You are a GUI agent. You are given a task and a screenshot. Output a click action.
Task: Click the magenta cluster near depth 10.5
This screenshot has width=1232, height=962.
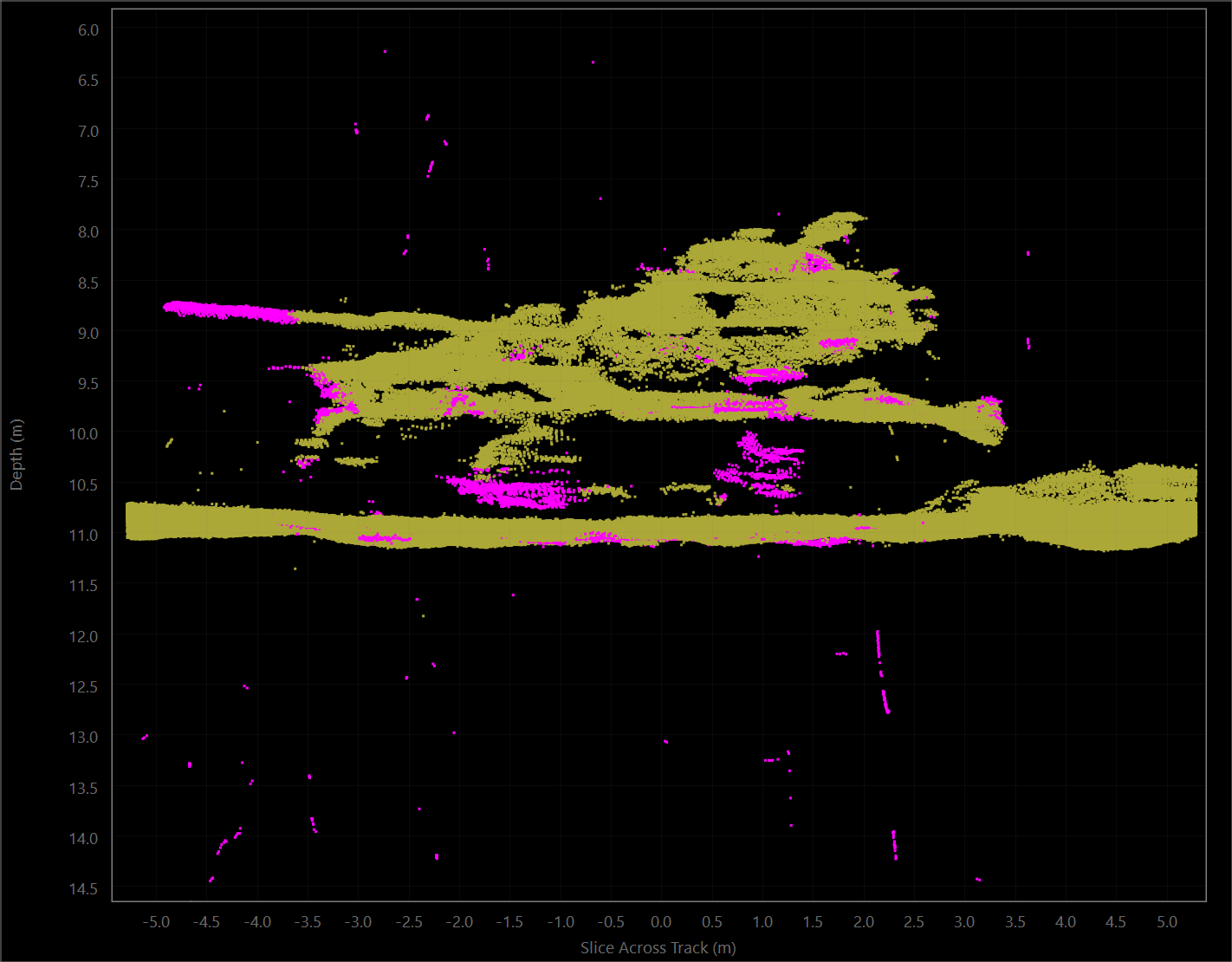511,491
